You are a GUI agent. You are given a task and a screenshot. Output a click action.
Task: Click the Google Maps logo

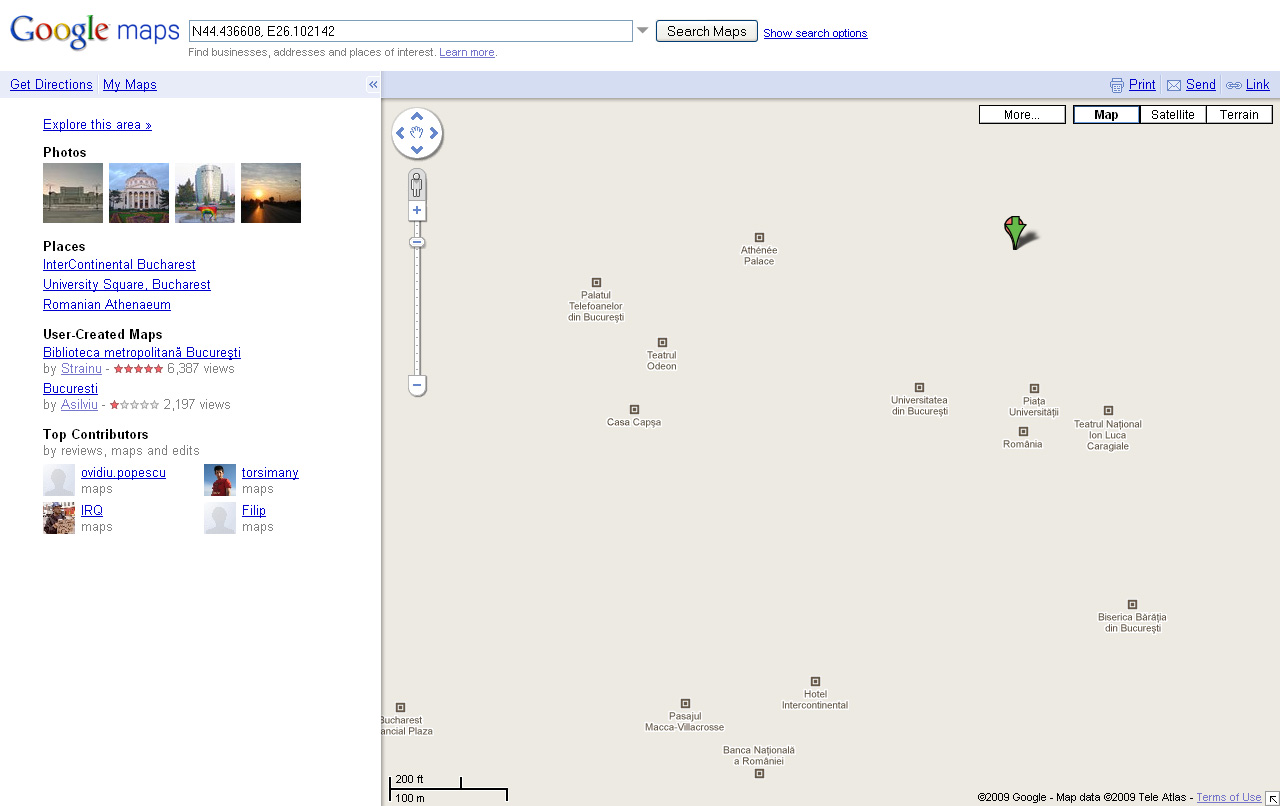95,31
